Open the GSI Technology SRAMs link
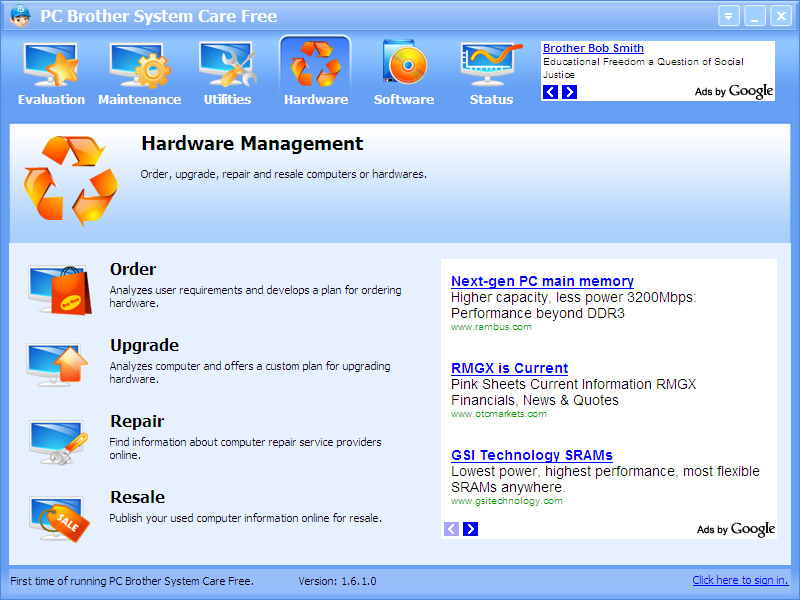This screenshot has height=600, width=800. 532,455
